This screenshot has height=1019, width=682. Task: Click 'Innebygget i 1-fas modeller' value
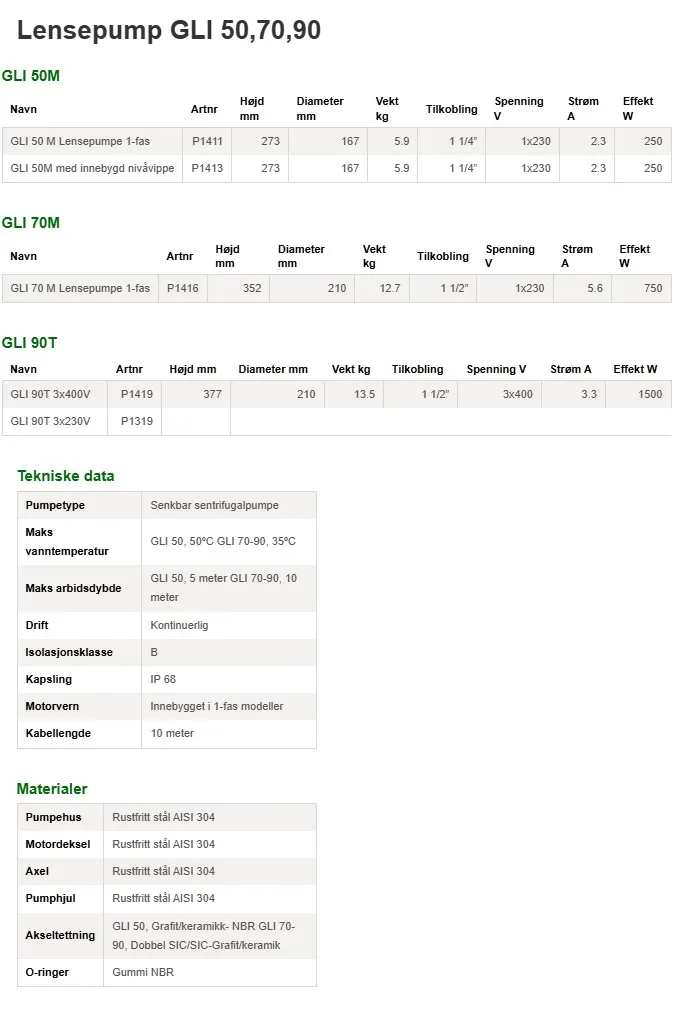(217, 706)
